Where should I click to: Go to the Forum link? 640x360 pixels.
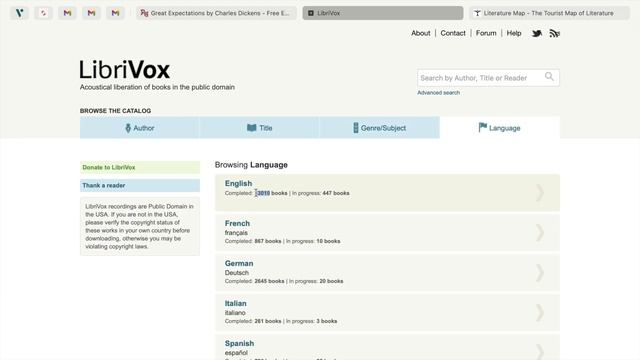(x=486, y=33)
